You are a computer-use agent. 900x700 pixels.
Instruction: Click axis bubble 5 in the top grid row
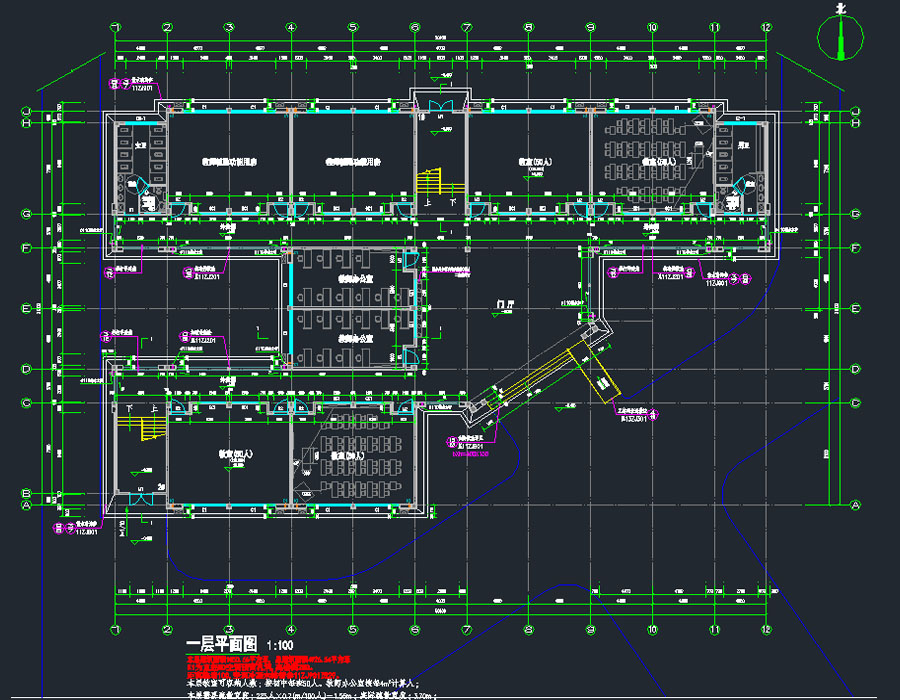click(353, 27)
